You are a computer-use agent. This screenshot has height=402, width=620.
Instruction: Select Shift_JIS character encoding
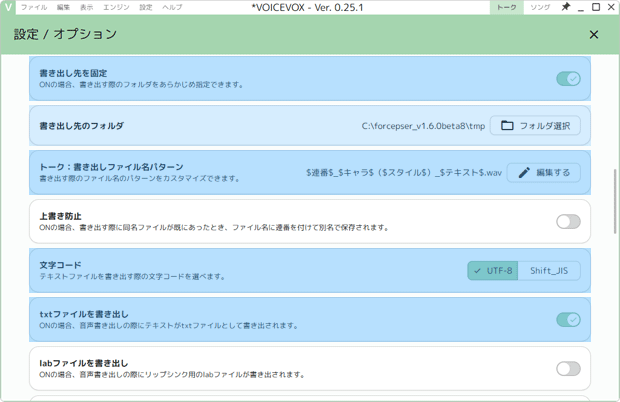tap(549, 271)
